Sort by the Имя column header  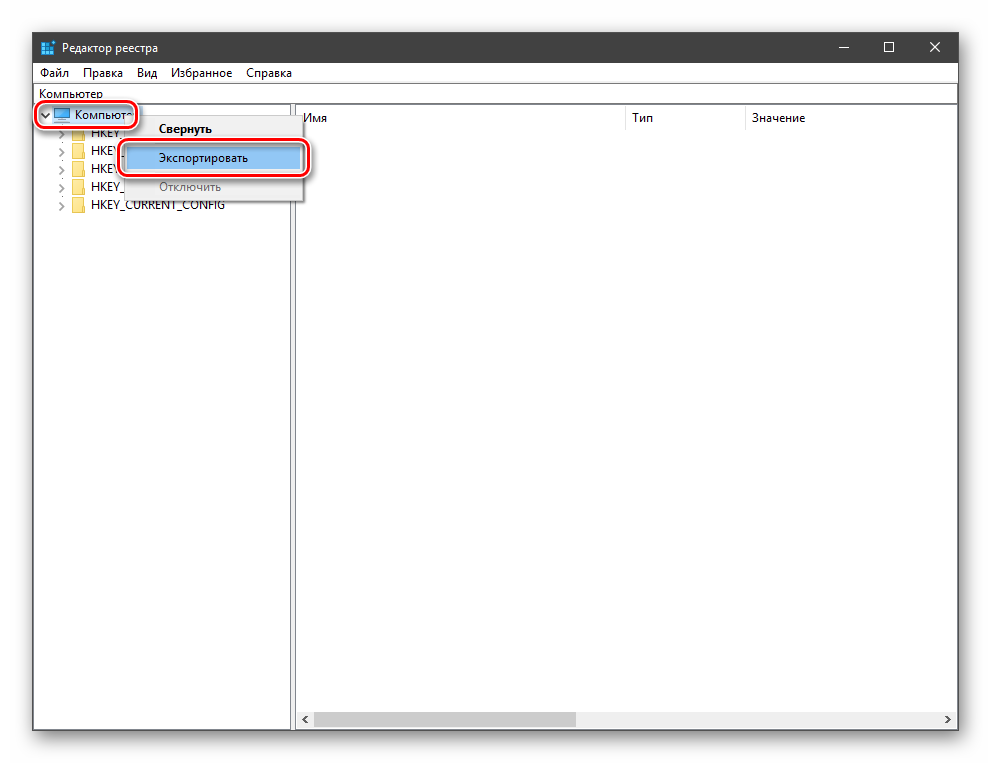tap(460, 118)
